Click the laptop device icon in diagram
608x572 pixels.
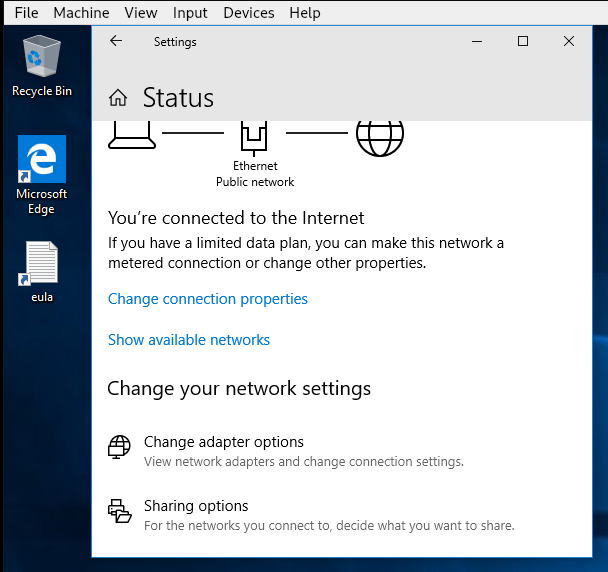click(x=132, y=134)
